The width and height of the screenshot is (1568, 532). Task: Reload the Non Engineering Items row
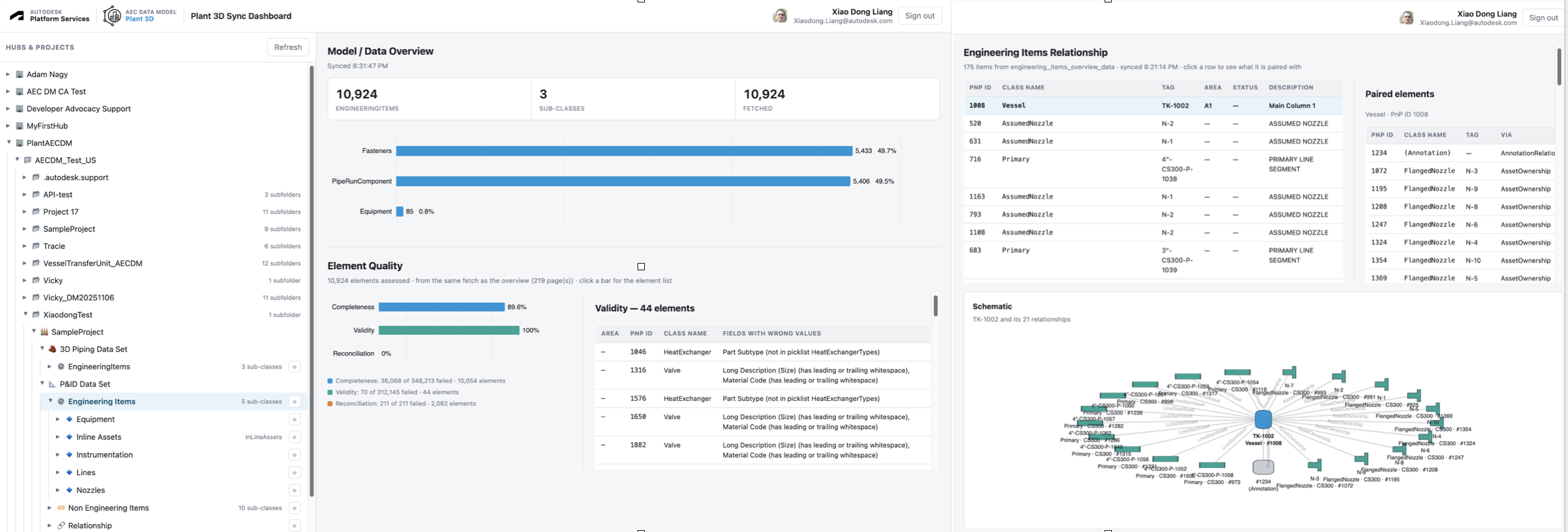[x=295, y=508]
